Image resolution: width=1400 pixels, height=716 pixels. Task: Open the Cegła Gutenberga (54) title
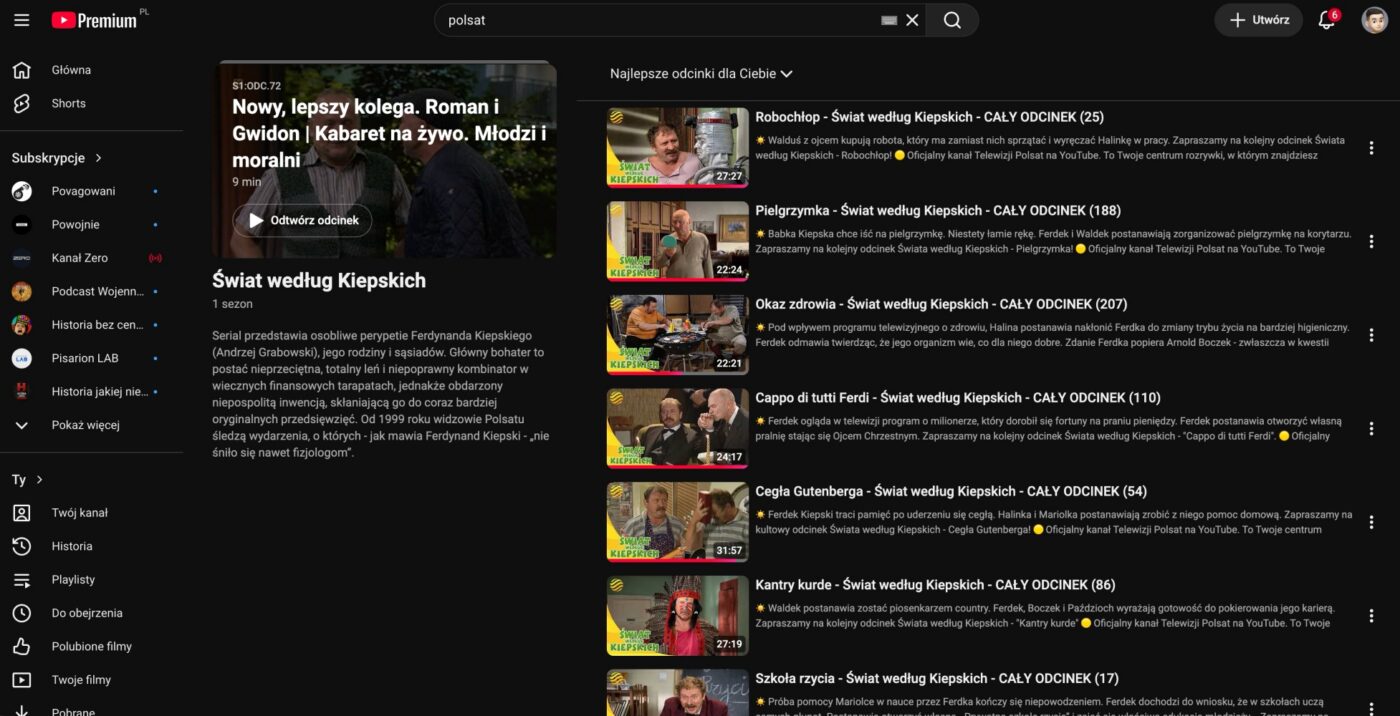coord(951,491)
